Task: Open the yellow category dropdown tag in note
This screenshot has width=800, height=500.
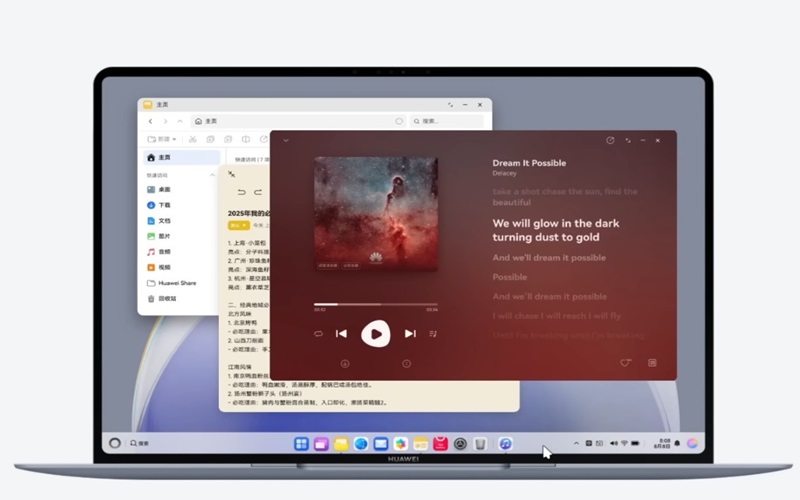Action: click(238, 226)
